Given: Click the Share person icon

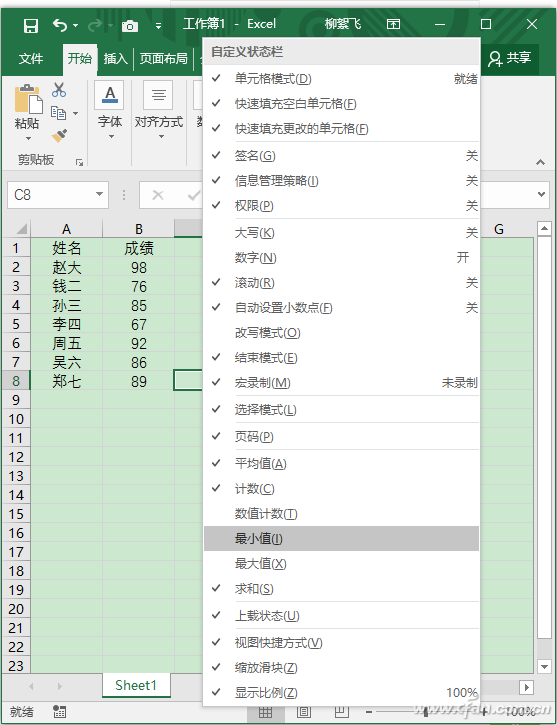Looking at the screenshot, I should 495,59.
